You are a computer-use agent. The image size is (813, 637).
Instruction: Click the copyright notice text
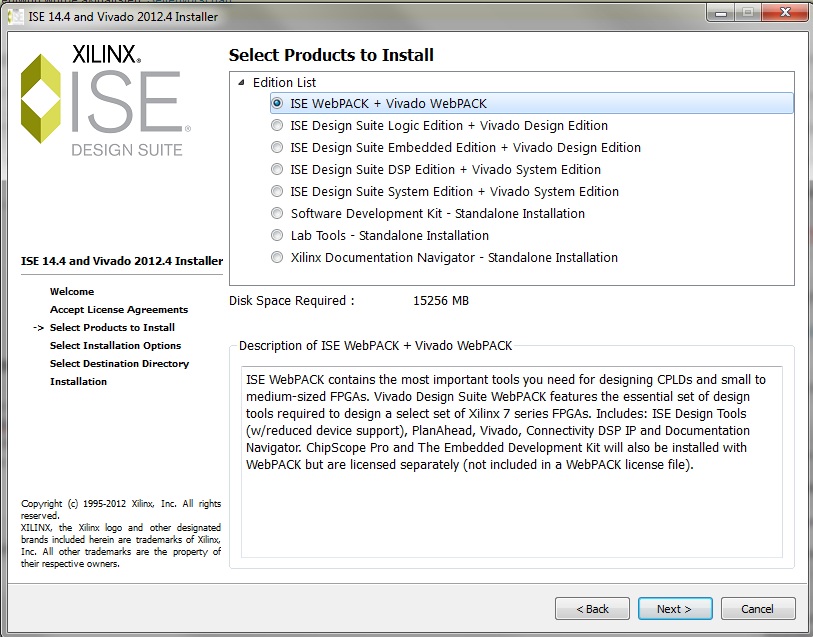pos(121,533)
